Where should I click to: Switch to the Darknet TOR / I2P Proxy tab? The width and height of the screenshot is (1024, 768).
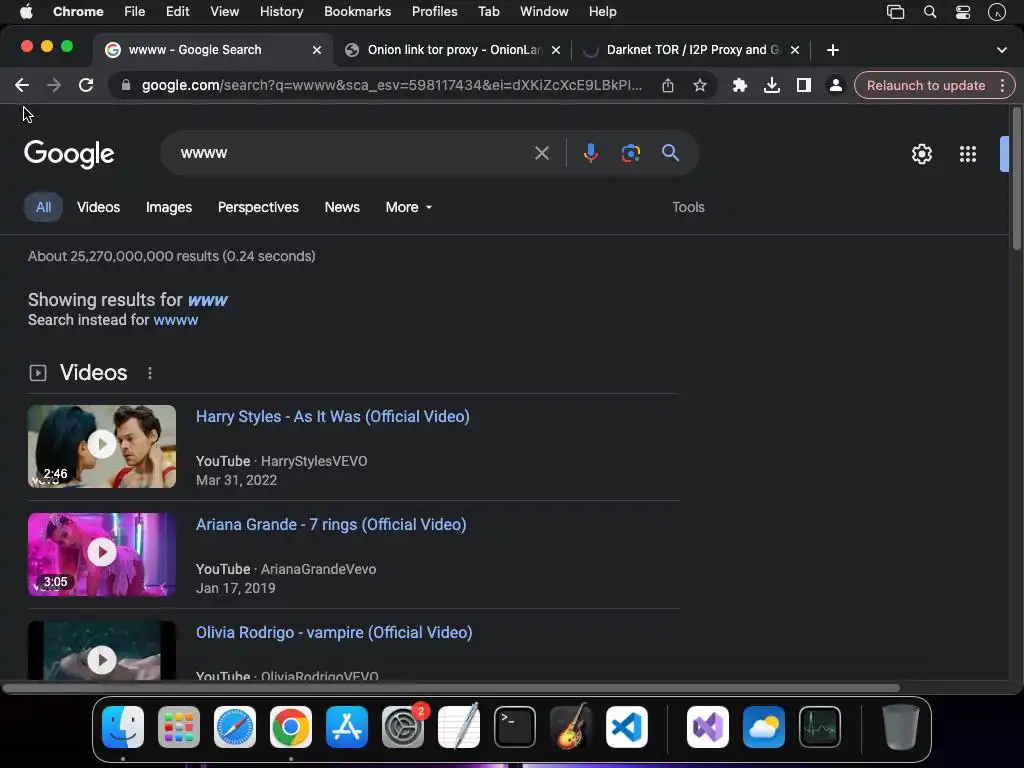pos(692,50)
